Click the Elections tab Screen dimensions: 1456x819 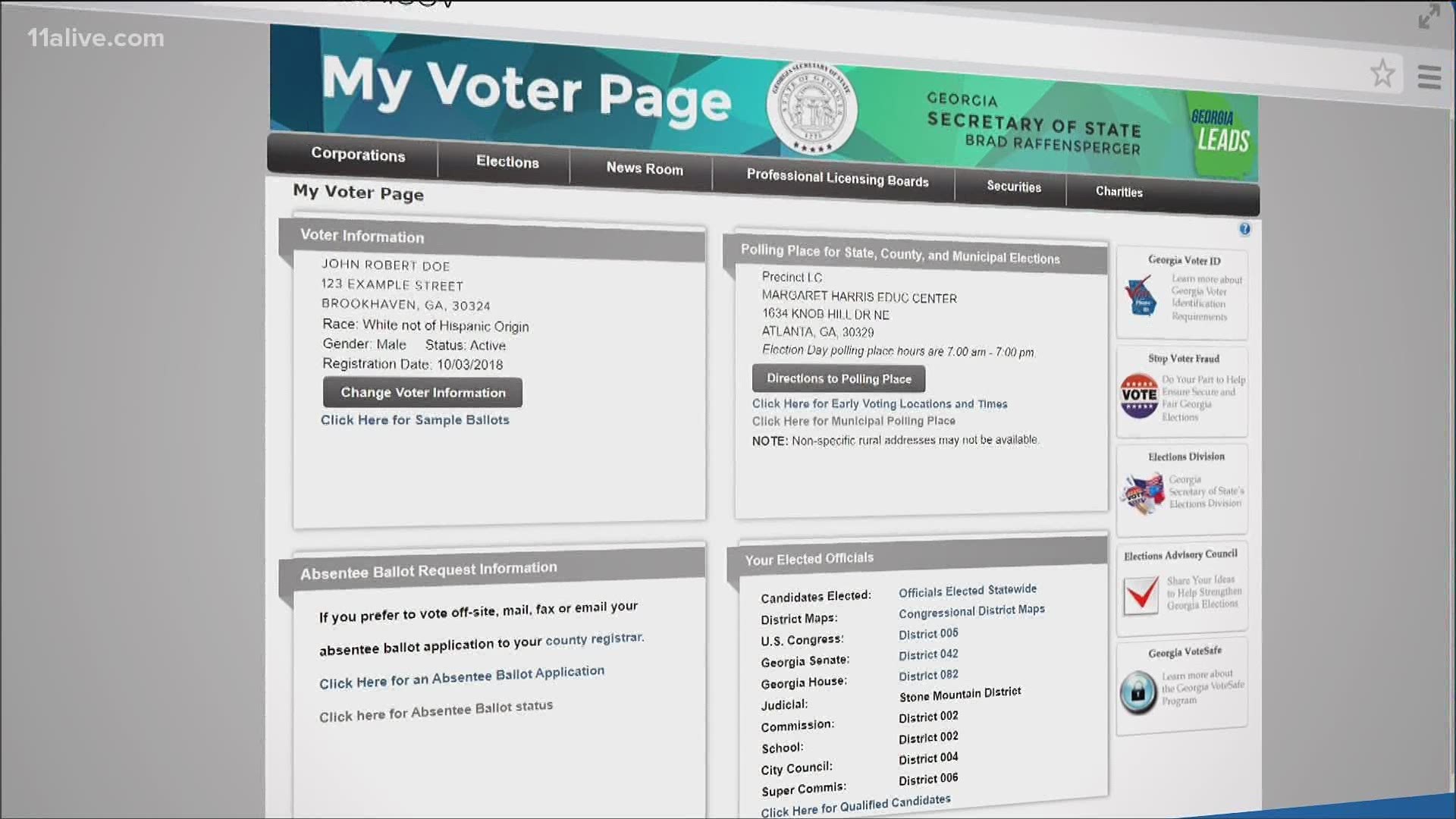[x=506, y=162]
